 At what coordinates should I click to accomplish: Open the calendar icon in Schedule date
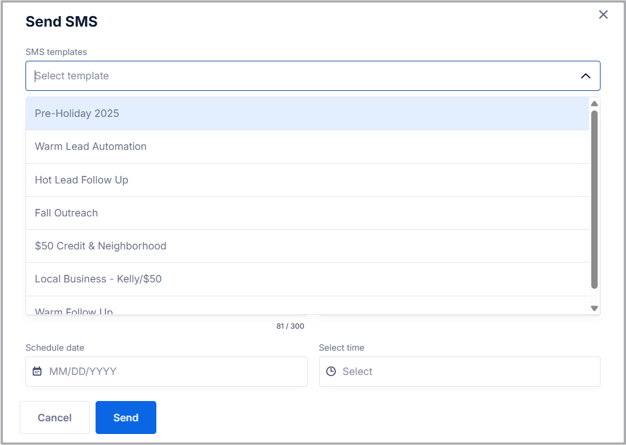(37, 372)
